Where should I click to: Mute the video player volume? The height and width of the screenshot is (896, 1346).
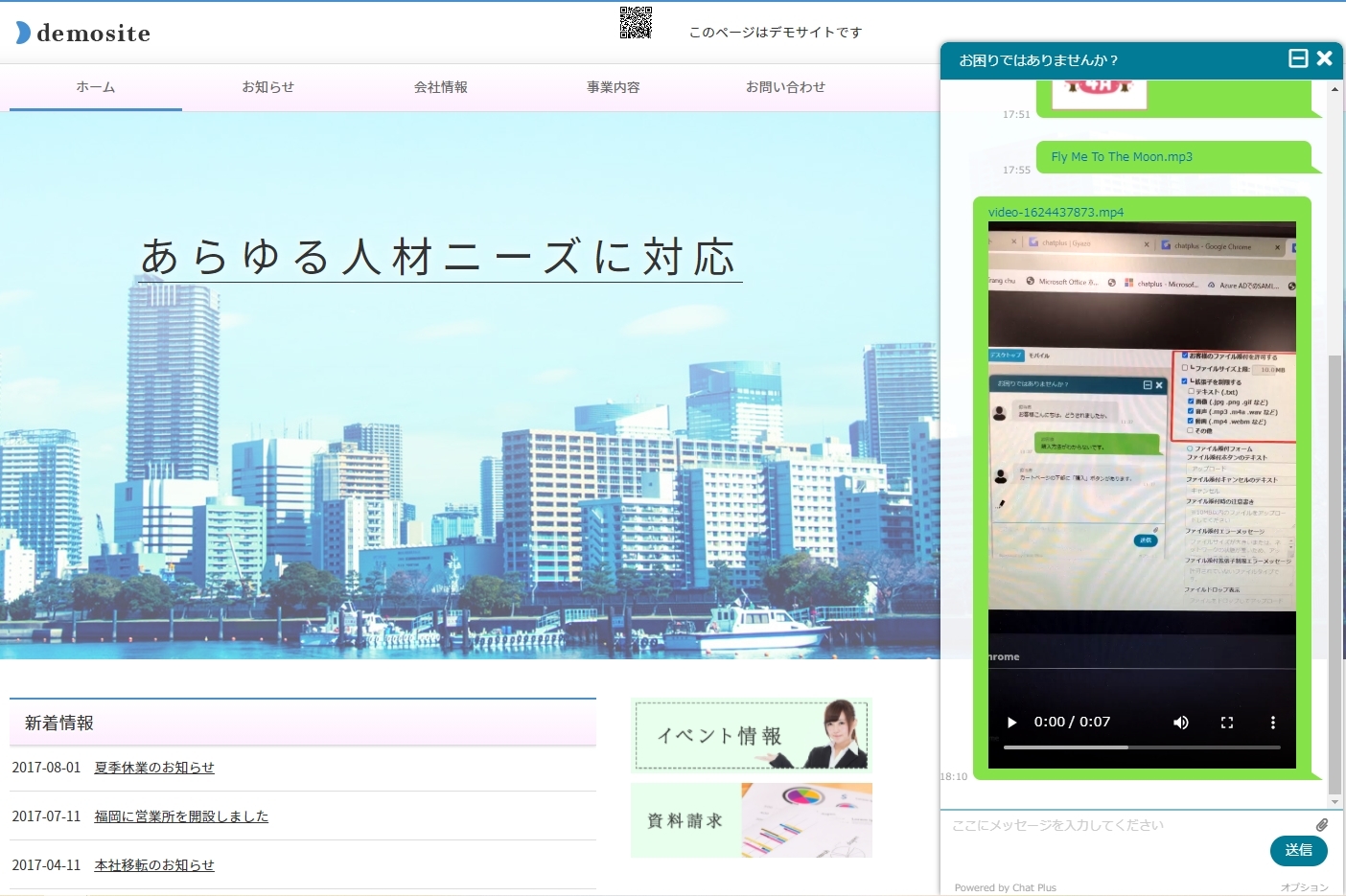1181,723
